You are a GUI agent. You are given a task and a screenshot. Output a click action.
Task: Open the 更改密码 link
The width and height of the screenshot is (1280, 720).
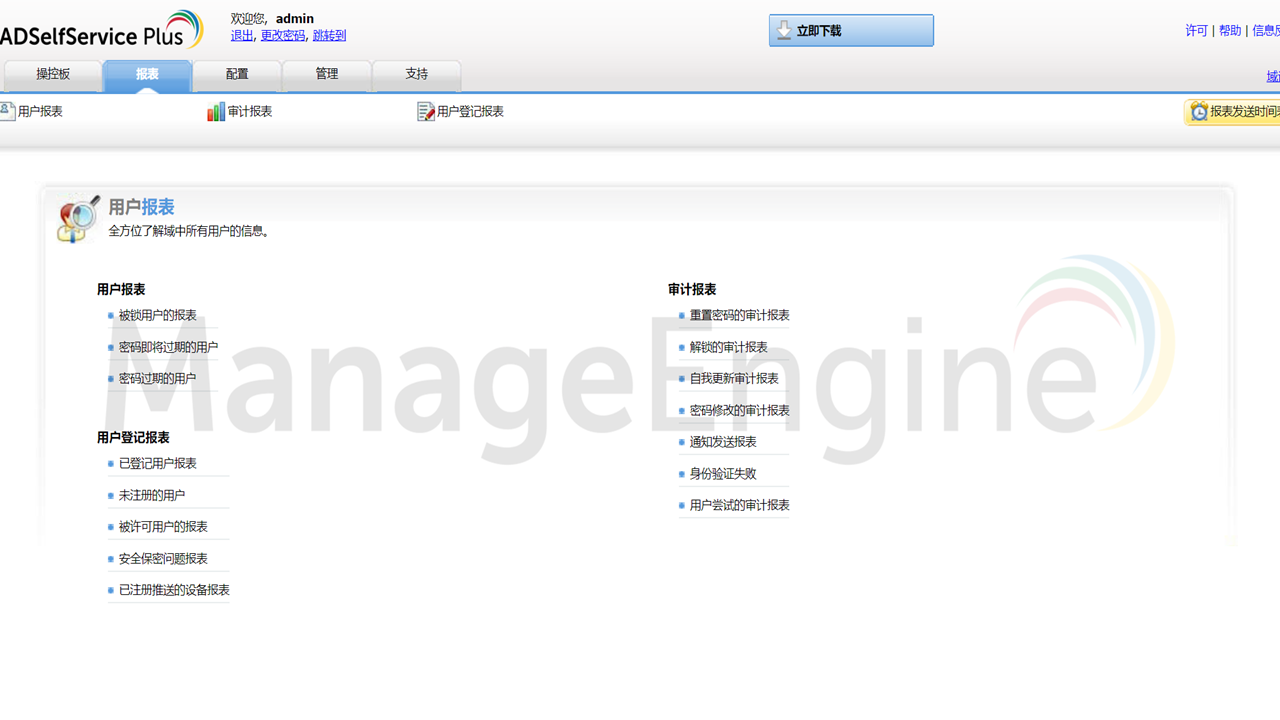[x=280, y=35]
